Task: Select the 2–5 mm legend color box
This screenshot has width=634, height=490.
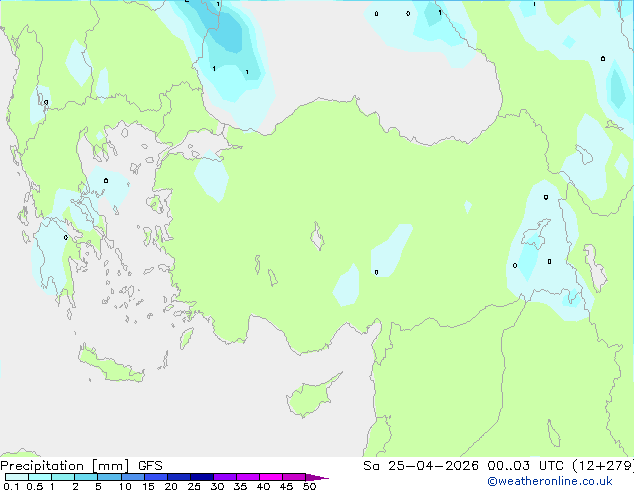Action: click(86, 477)
